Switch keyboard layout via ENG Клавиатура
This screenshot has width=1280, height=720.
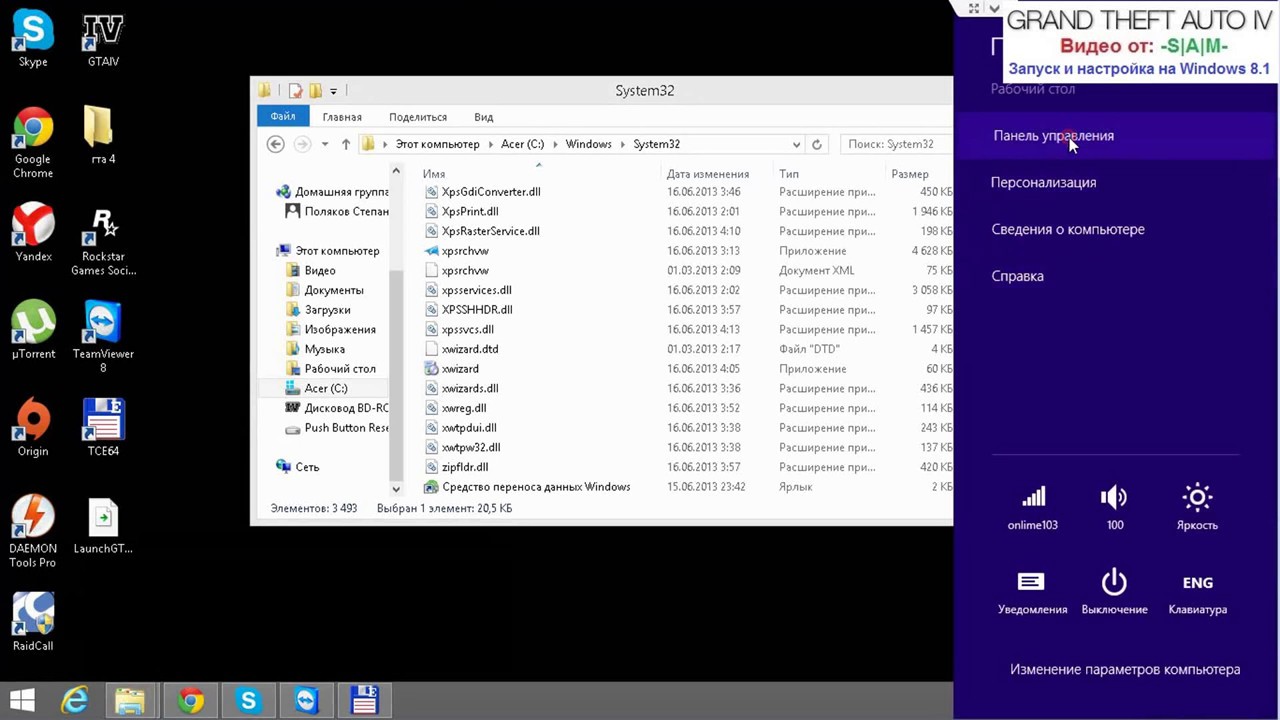pos(1197,592)
